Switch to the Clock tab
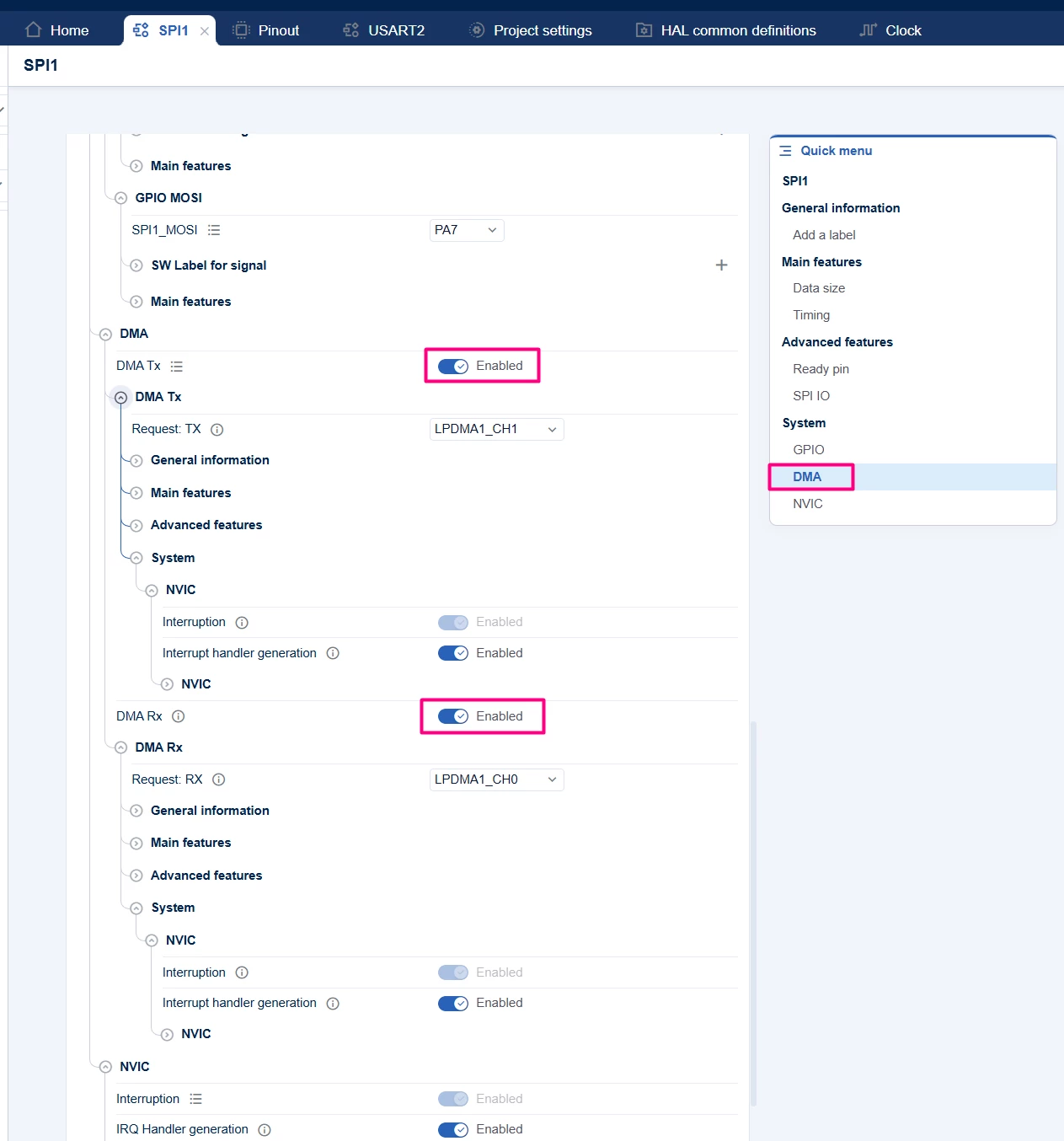This screenshot has width=1064, height=1141. point(890,30)
